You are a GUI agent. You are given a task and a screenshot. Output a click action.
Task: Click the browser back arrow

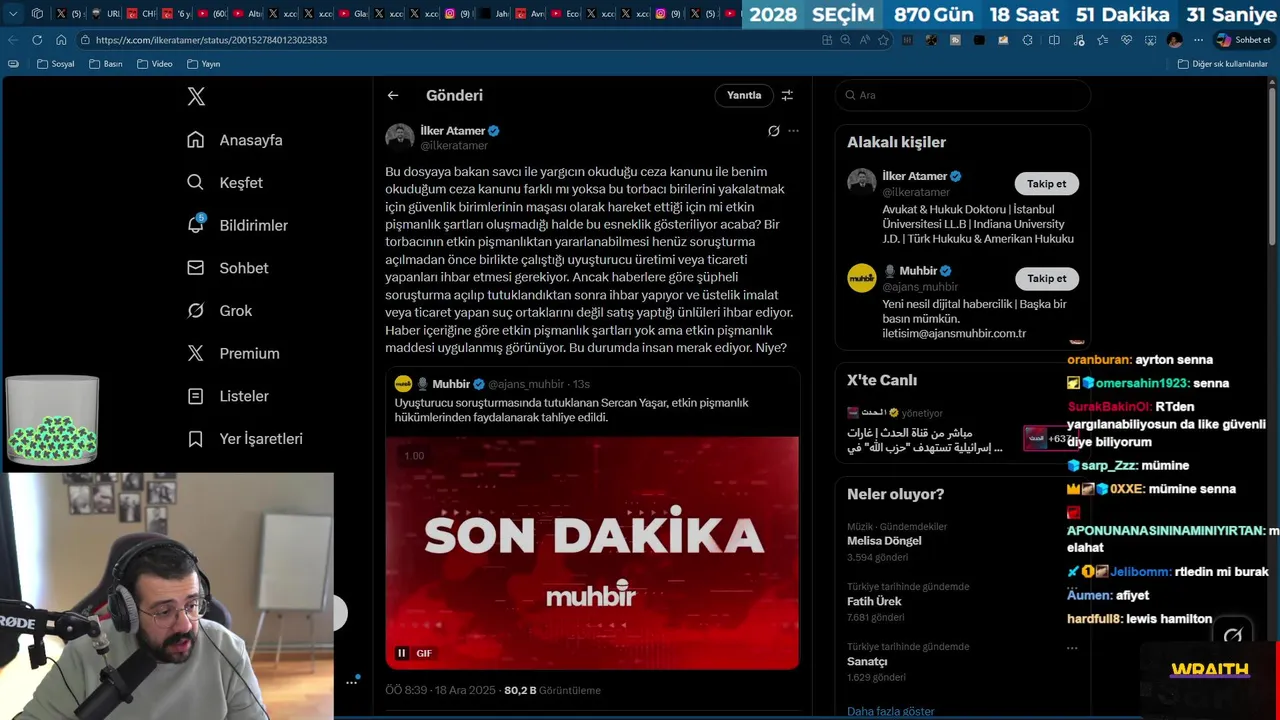click(13, 40)
